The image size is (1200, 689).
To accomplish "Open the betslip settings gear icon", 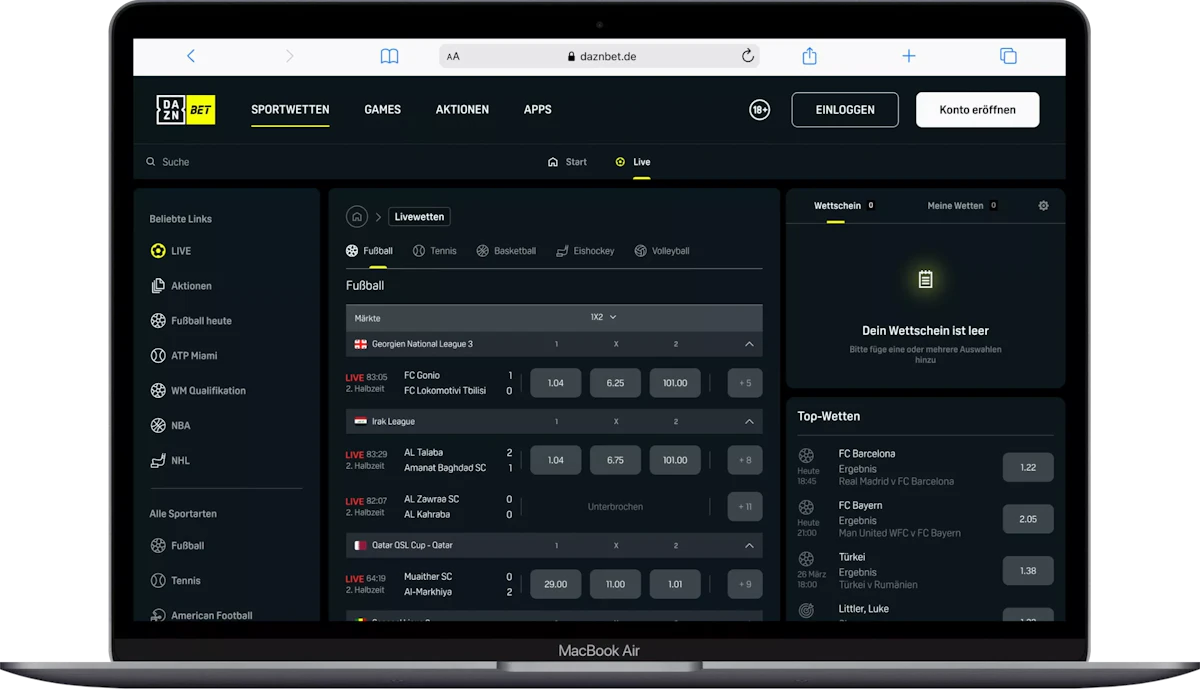I will click(x=1043, y=206).
